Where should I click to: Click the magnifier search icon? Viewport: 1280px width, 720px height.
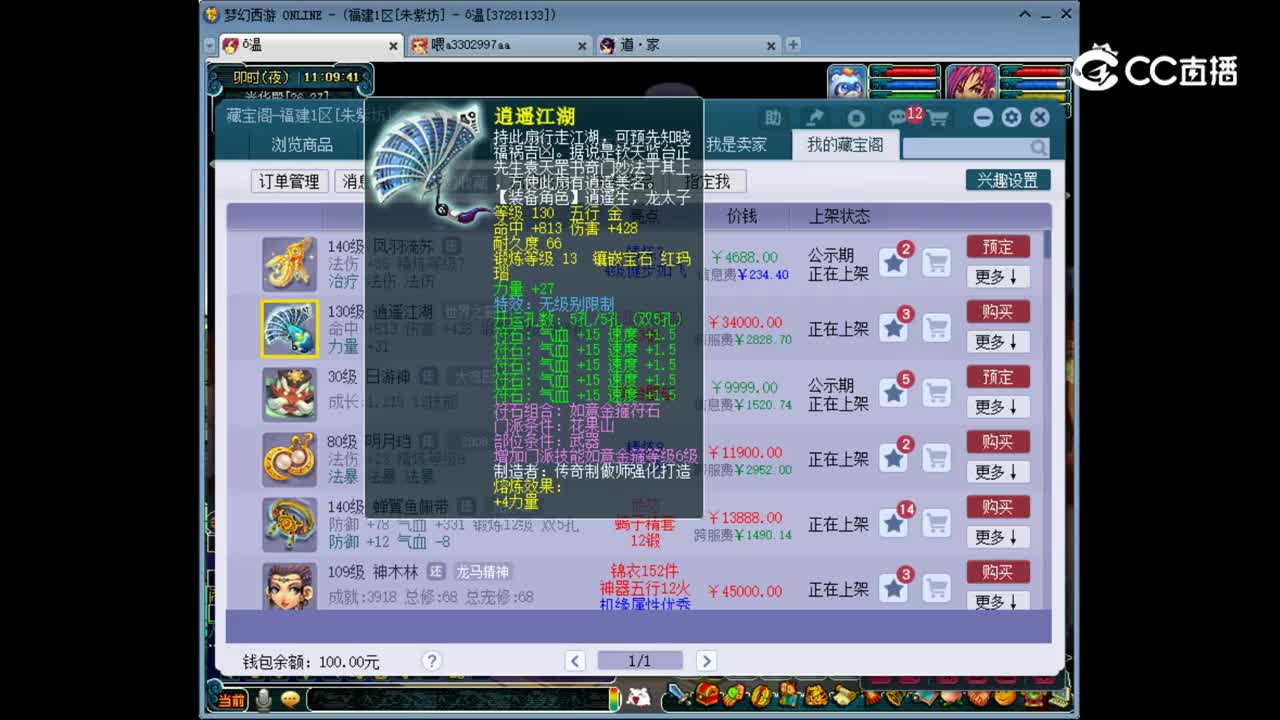tap(1039, 148)
